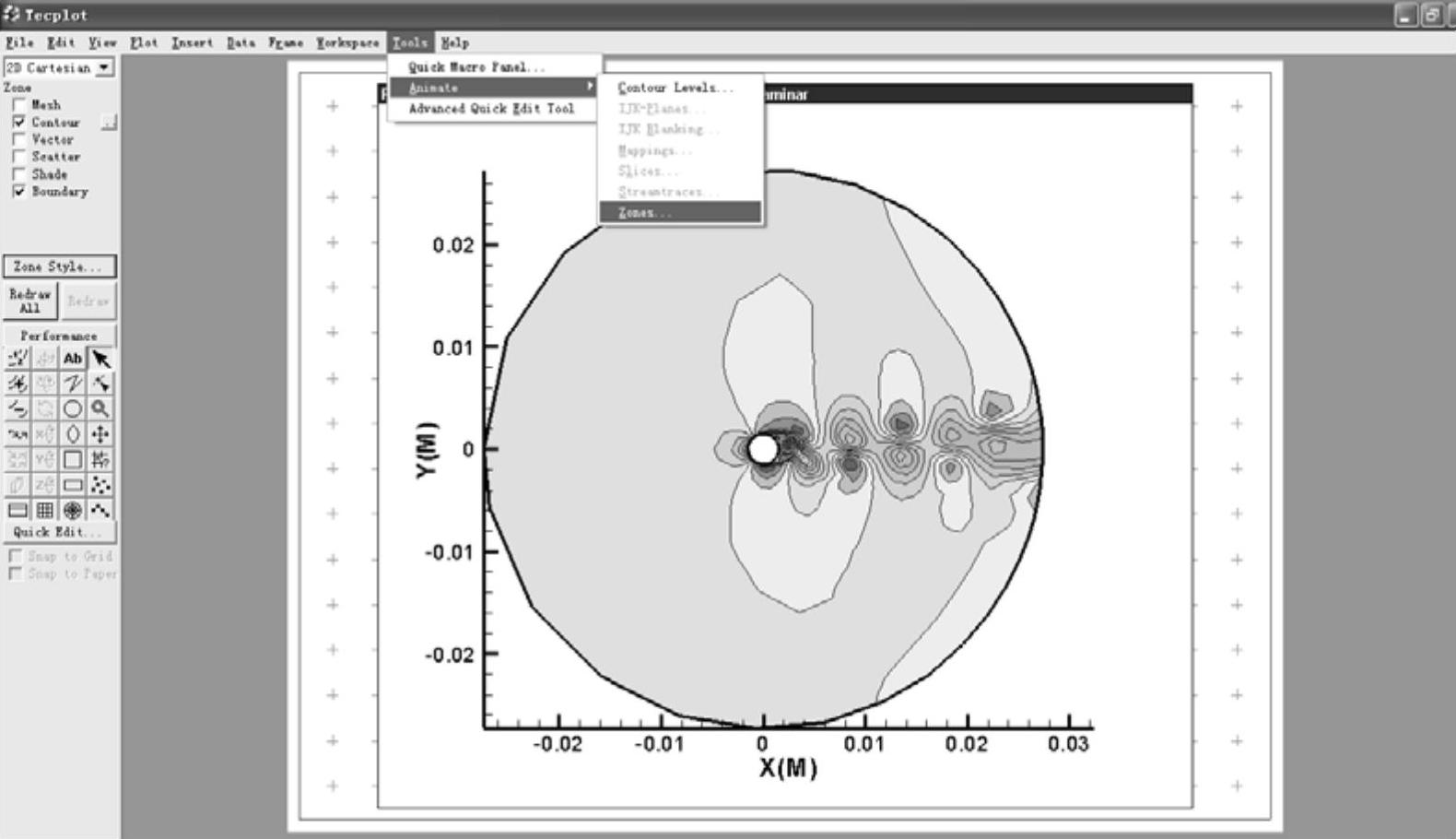Select the probe tool beside the square tool
The height and width of the screenshot is (839, 1456).
tap(100, 459)
